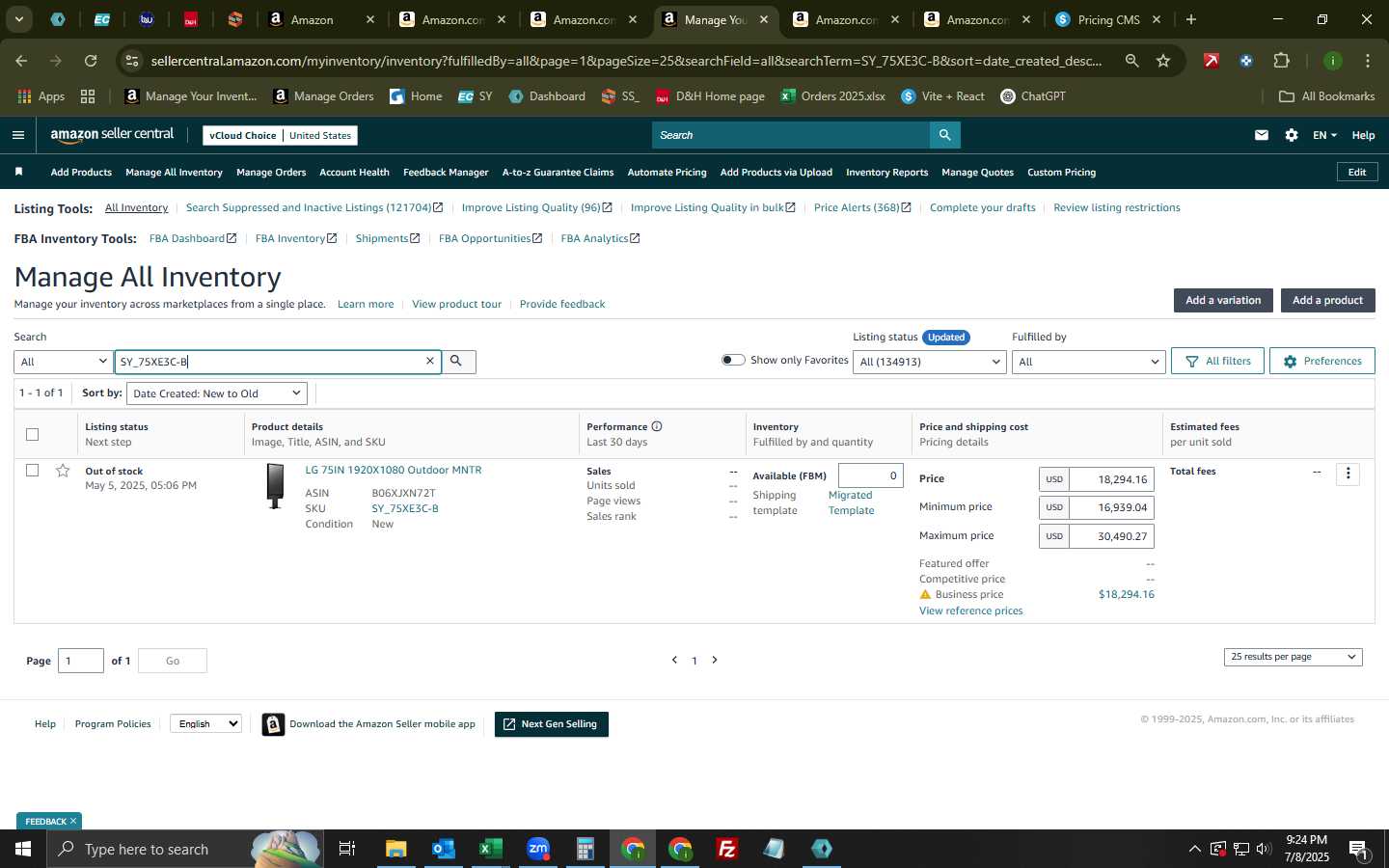Close the FEEDBACK tab with its X
This screenshot has width=1389, height=868.
click(72, 821)
